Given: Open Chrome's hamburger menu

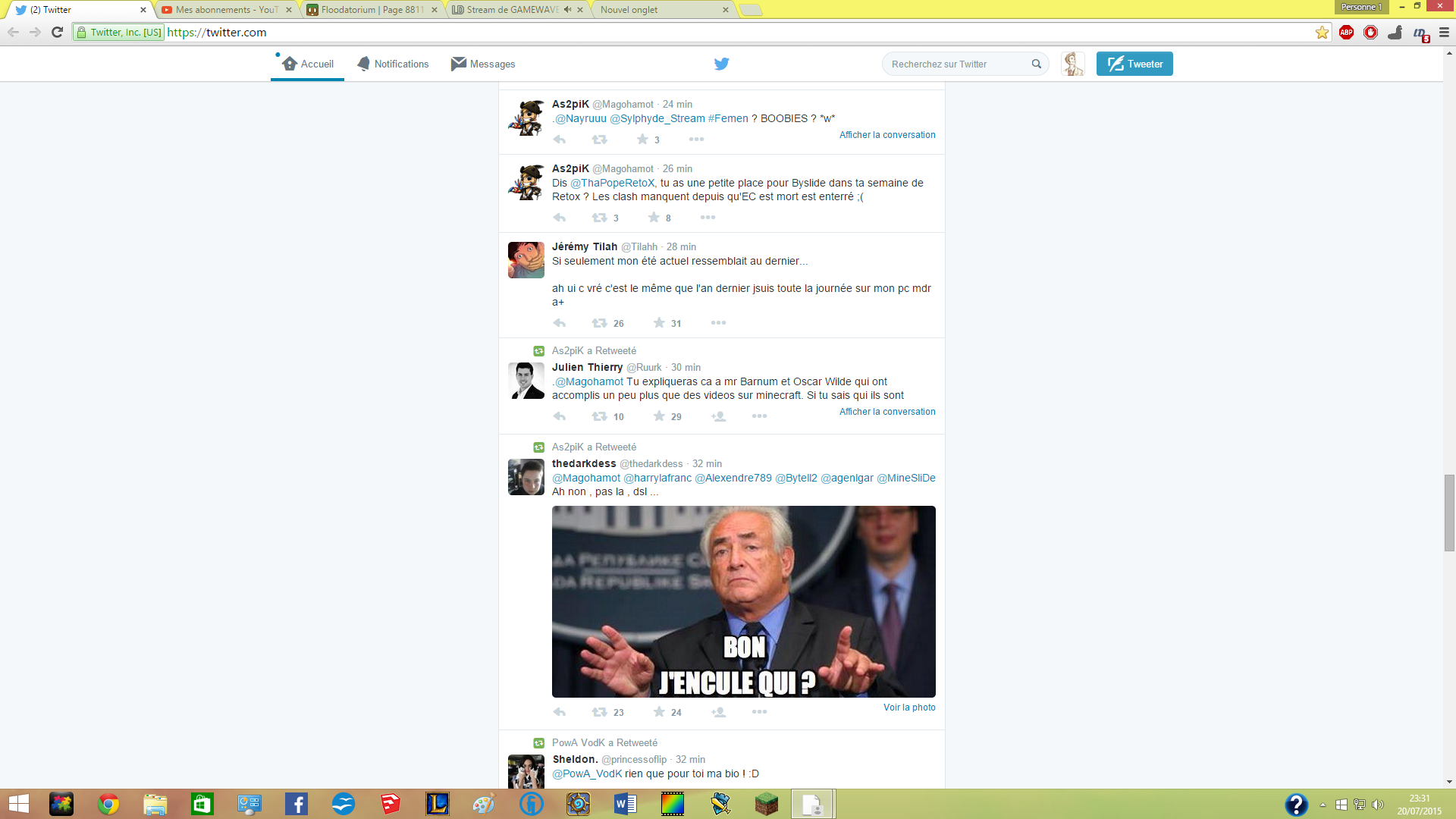Looking at the screenshot, I should (x=1444, y=33).
